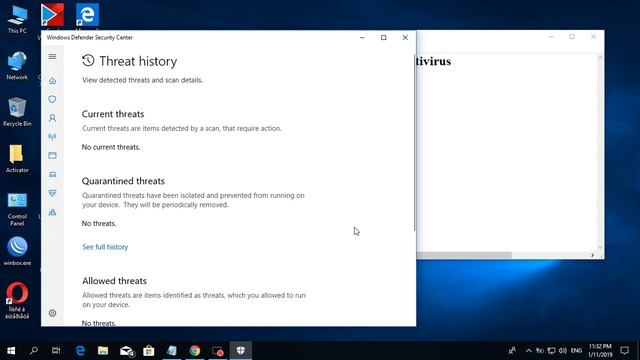640x360 pixels.
Task: Click the Quarantined threats heading
Action: tap(123, 181)
